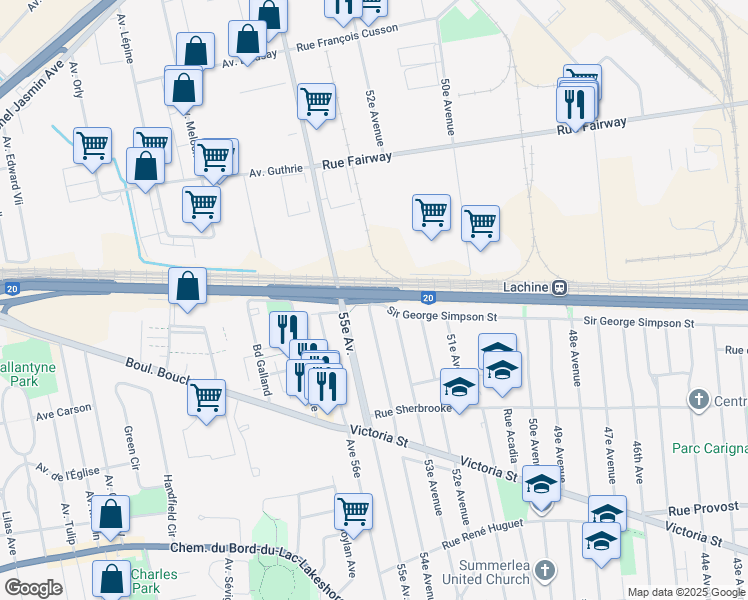Click the restaurant marker on Rue Fairway

point(575,106)
